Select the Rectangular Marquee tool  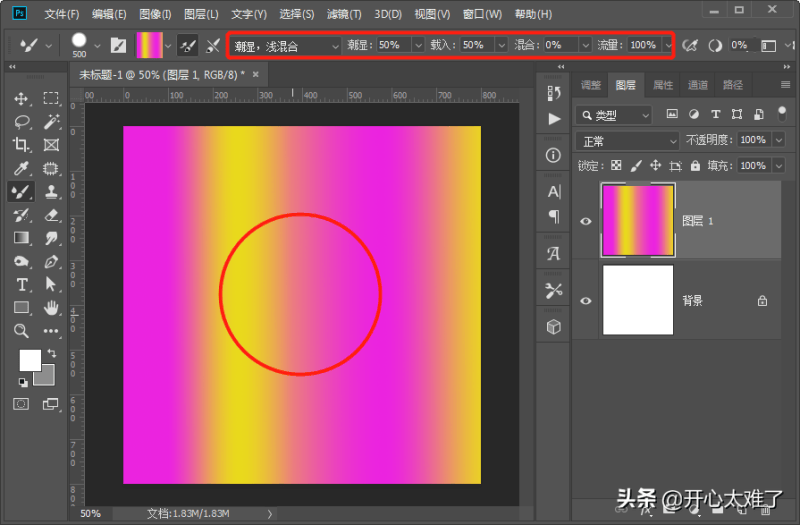[x=51, y=98]
